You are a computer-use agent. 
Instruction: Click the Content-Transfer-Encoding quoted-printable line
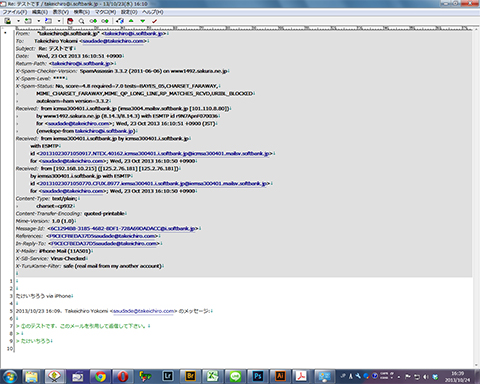click(x=71, y=213)
